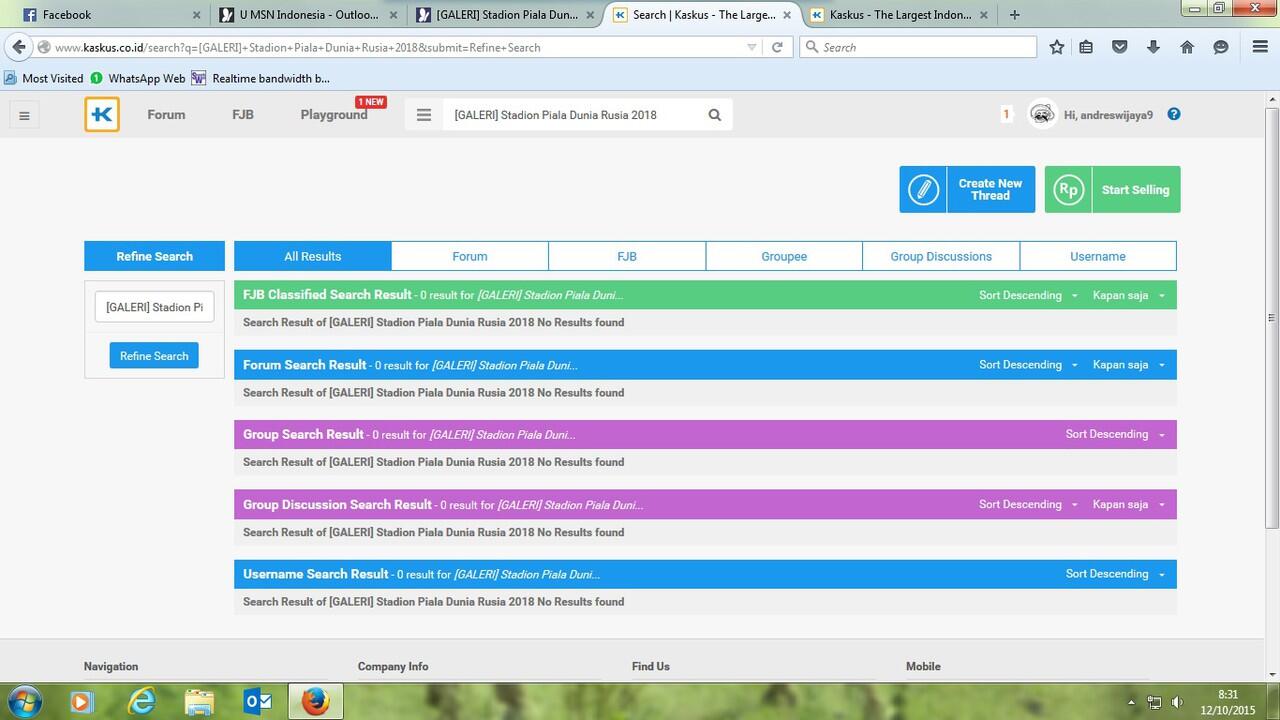Switch to the Username results tab
This screenshot has height=720, width=1280.
click(x=1098, y=256)
